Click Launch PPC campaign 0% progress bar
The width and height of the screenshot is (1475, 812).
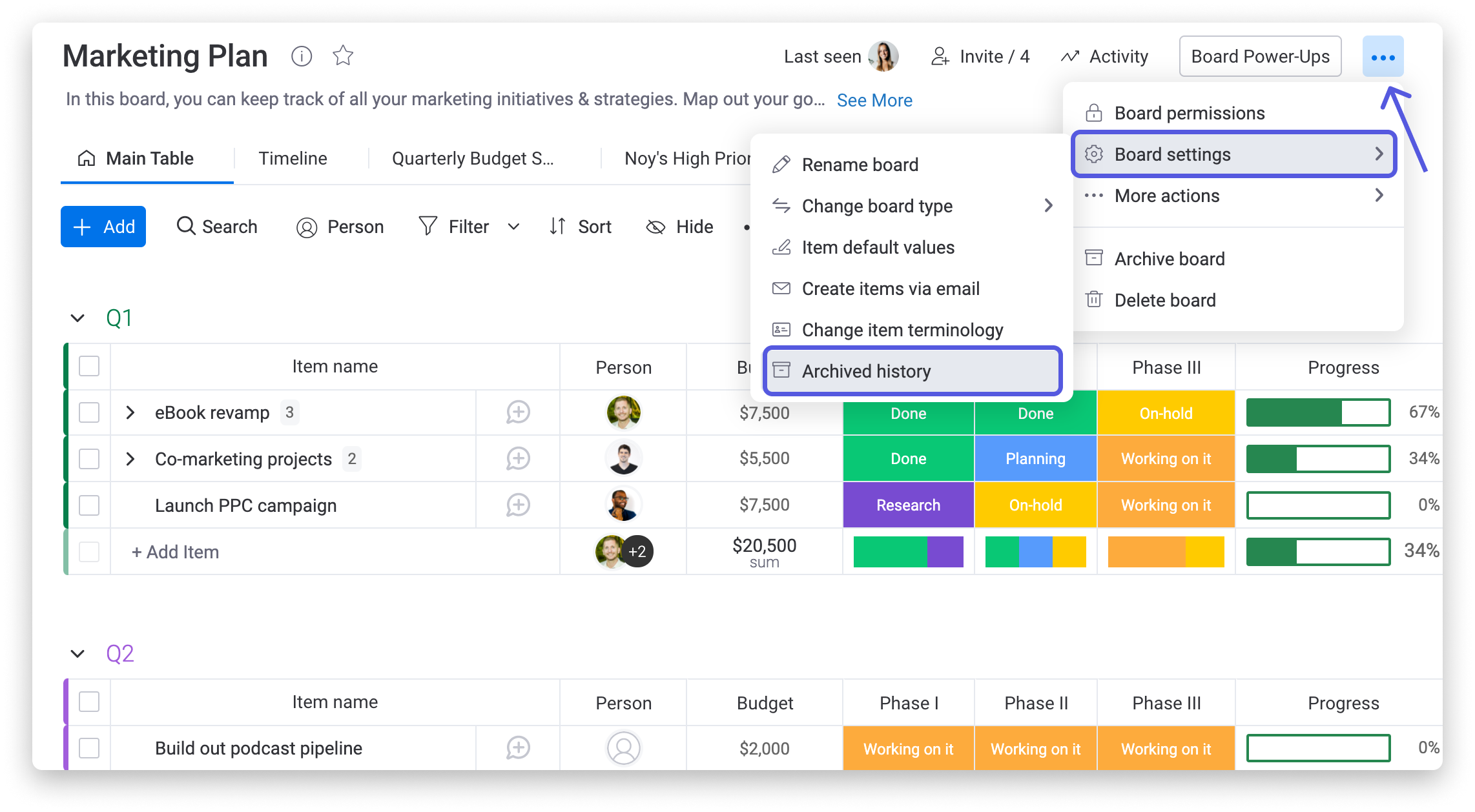pyautogui.click(x=1318, y=505)
